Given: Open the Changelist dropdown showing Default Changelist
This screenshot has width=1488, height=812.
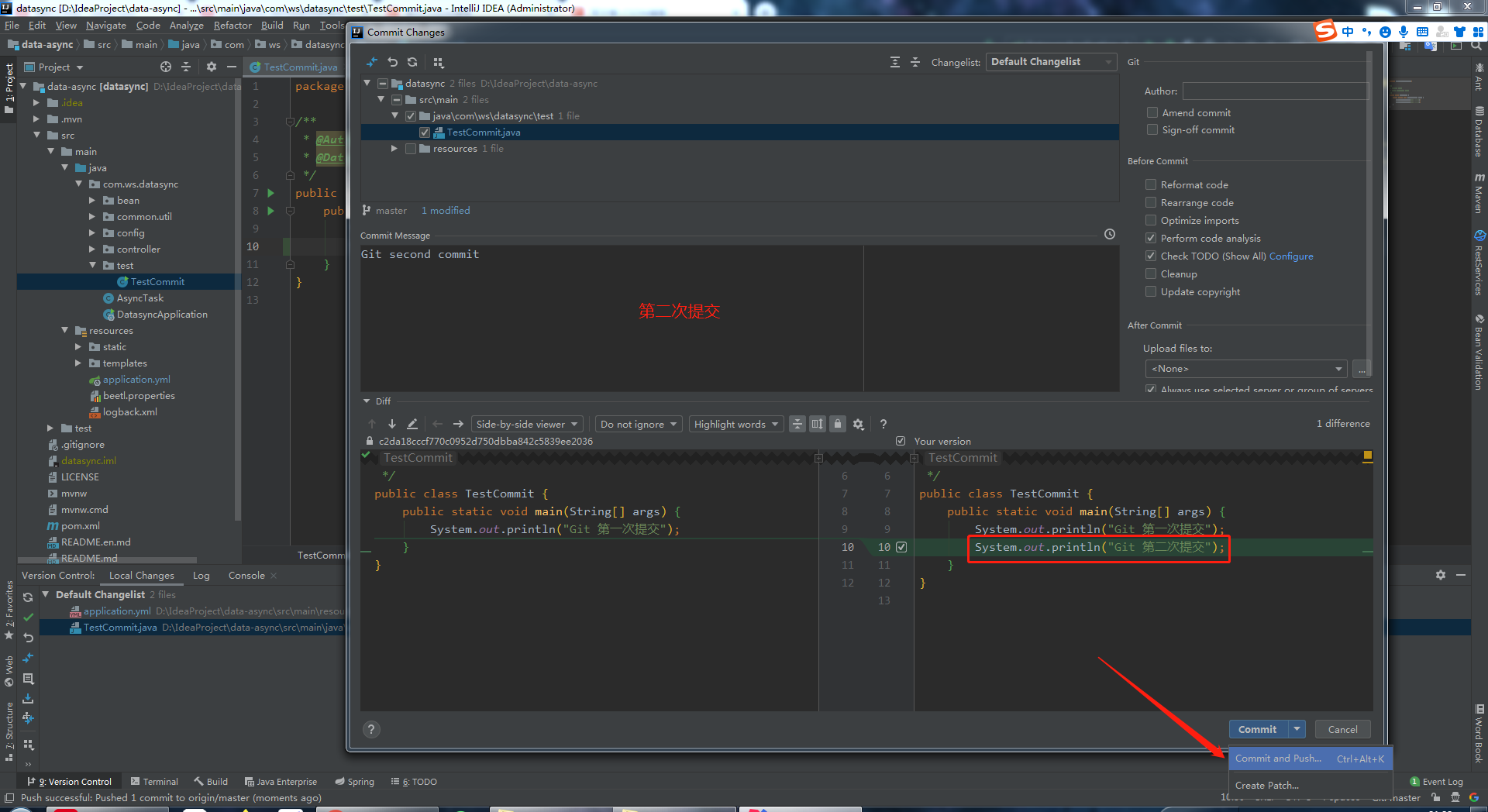Looking at the screenshot, I should pyautogui.click(x=1051, y=61).
